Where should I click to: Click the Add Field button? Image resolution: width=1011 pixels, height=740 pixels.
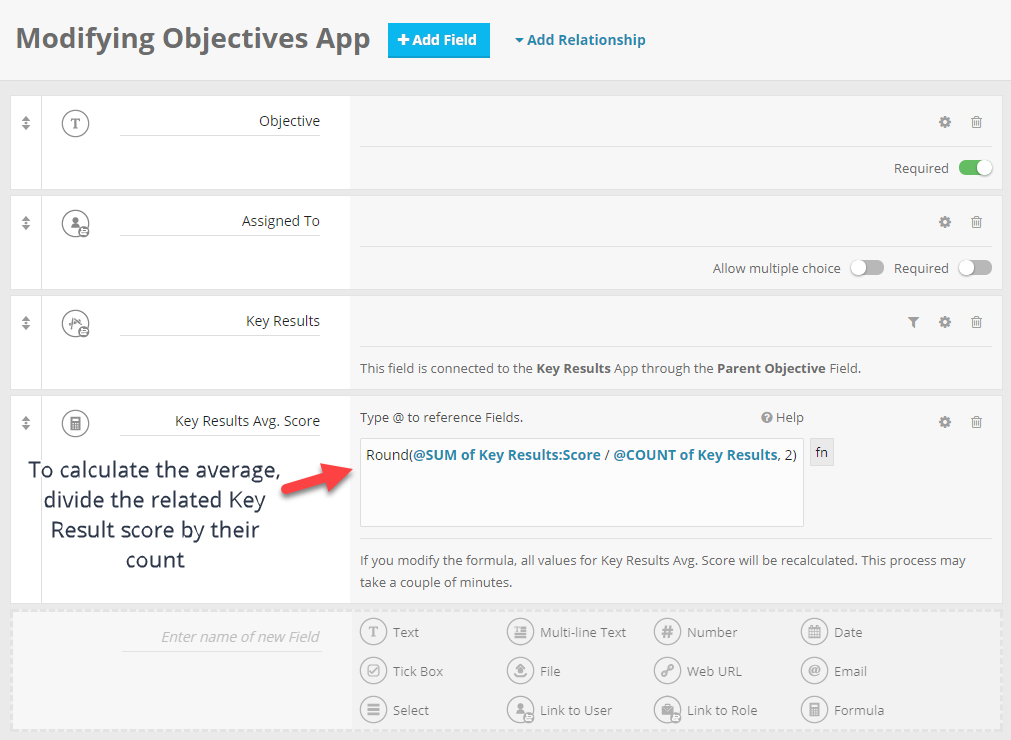coord(438,40)
